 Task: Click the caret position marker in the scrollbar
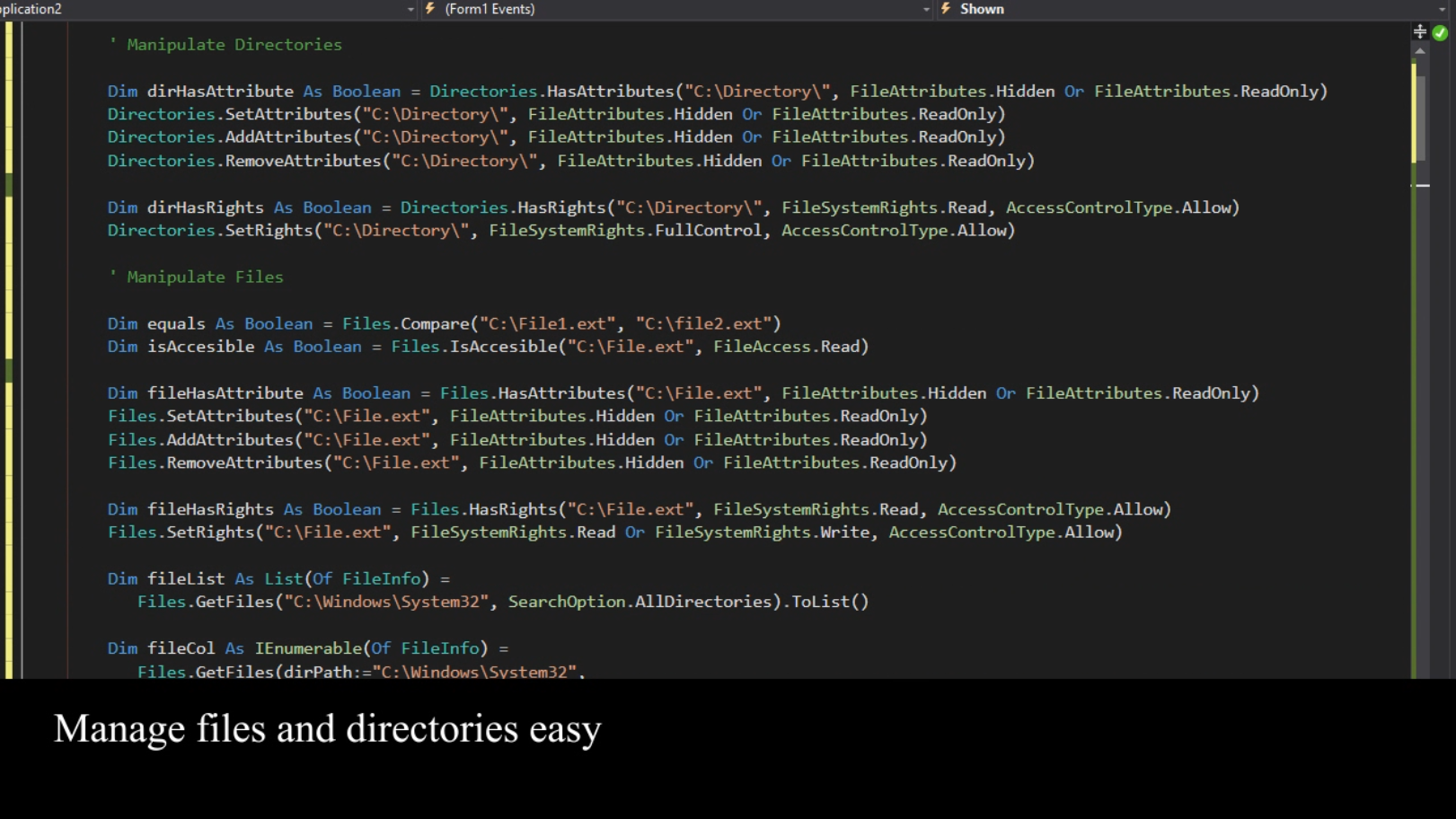tap(1422, 185)
